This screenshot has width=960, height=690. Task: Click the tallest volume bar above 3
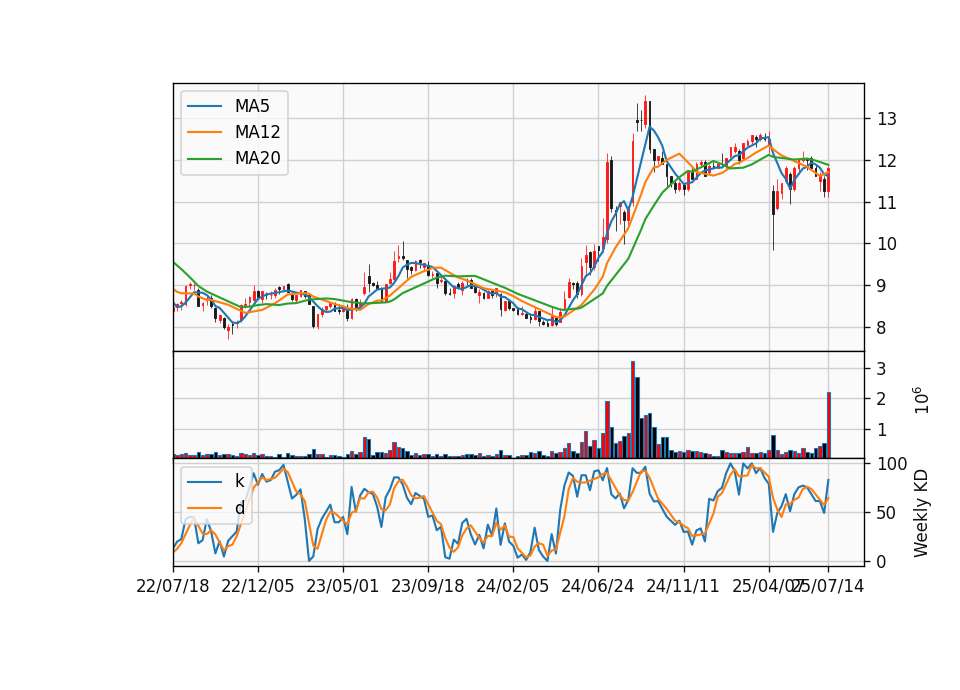point(633,410)
